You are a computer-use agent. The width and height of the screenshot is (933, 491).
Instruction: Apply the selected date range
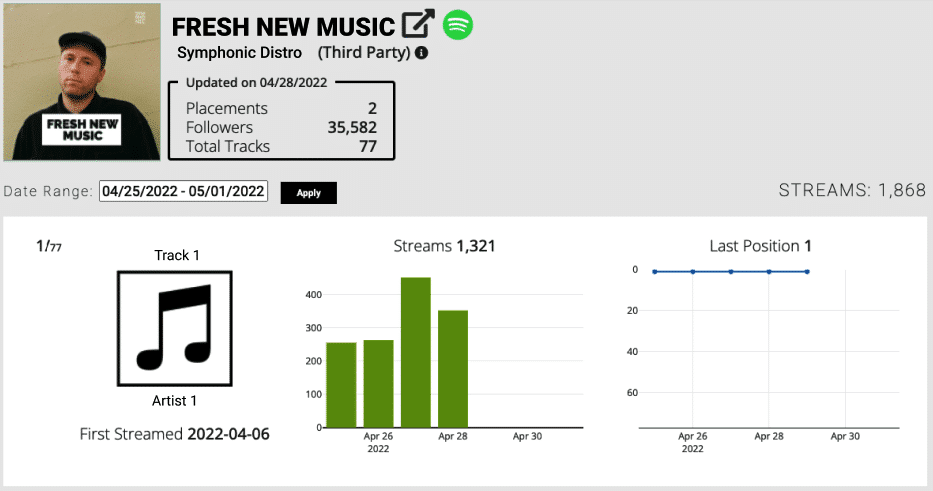pos(309,193)
